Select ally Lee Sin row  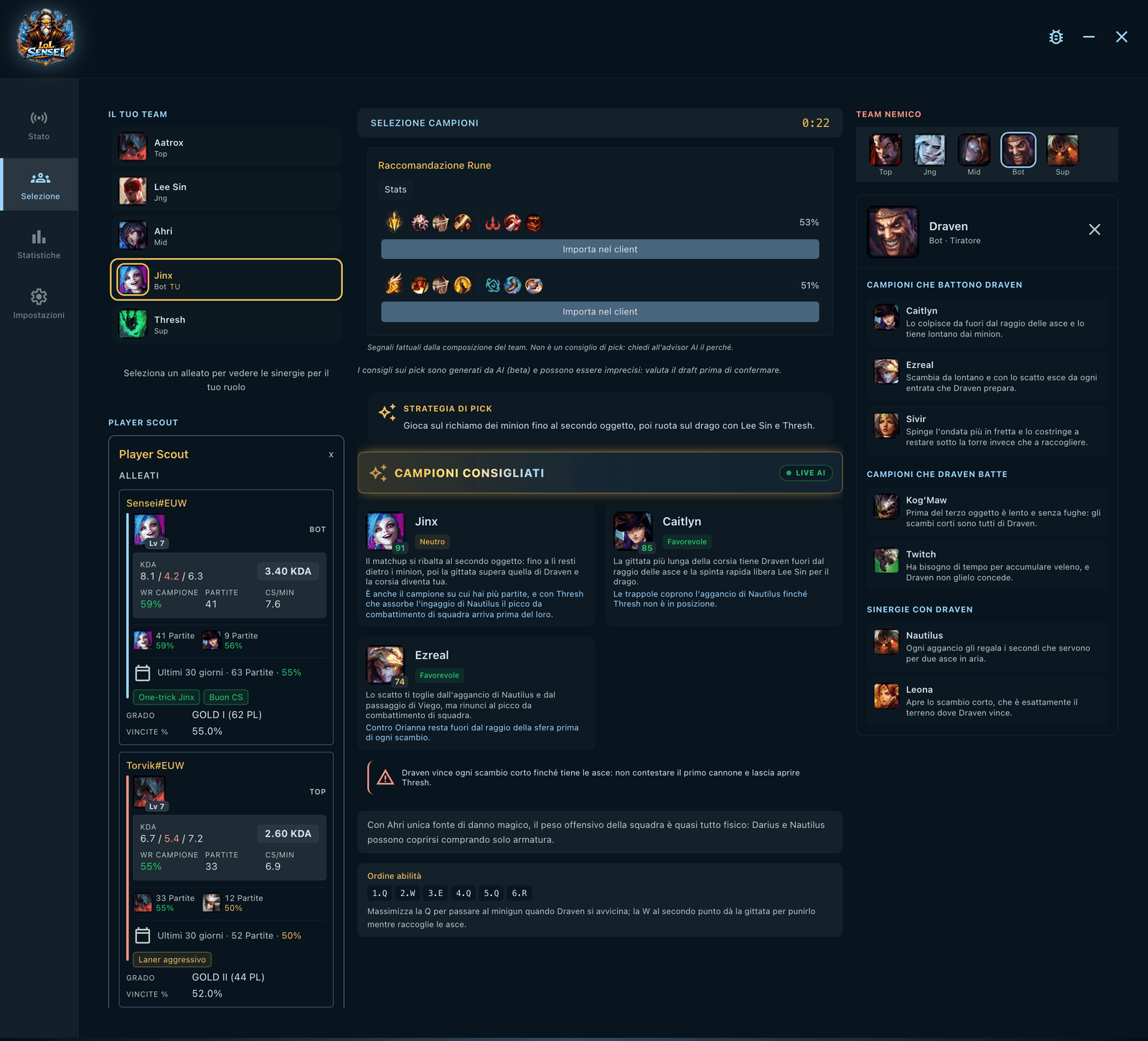[x=226, y=192]
